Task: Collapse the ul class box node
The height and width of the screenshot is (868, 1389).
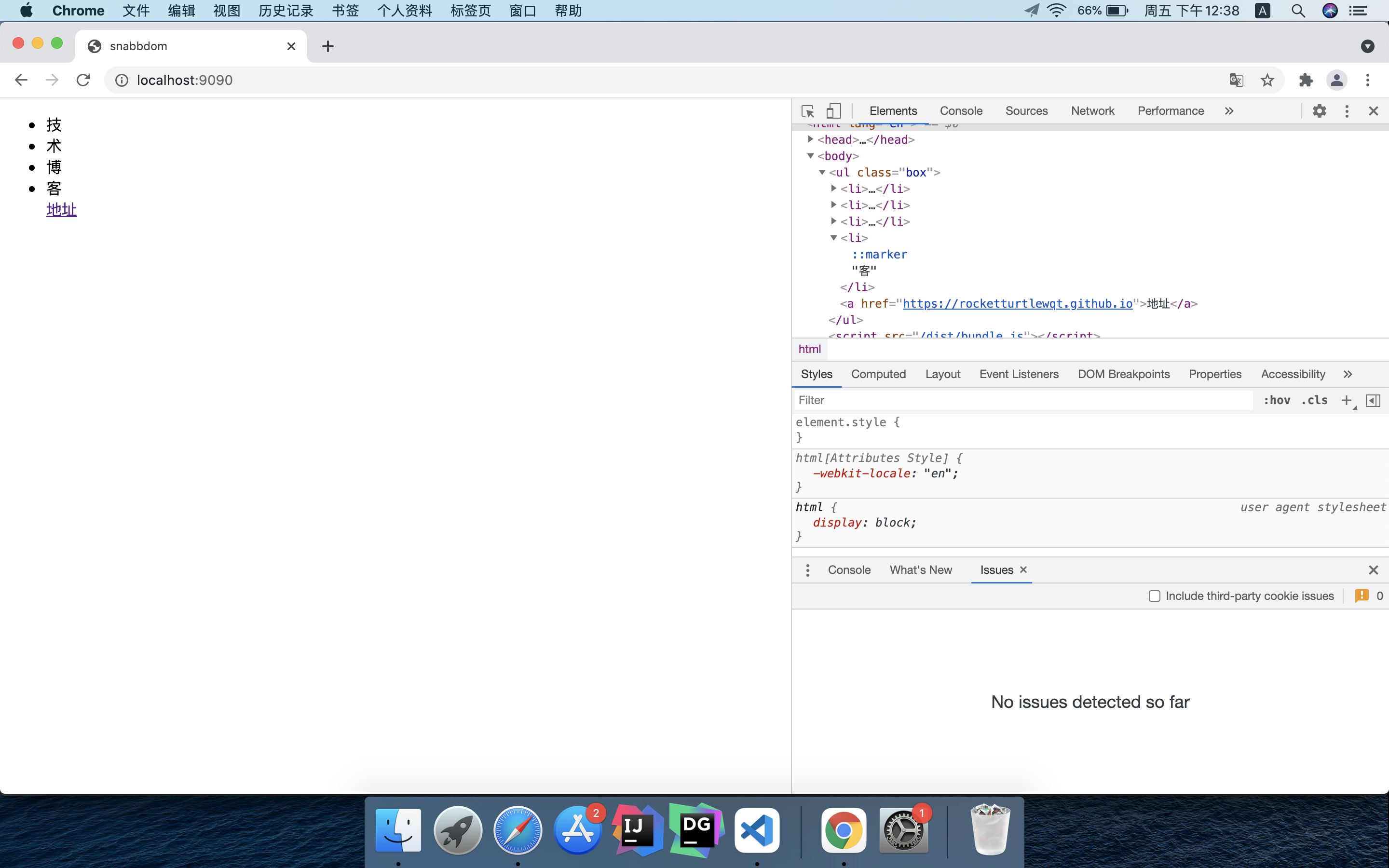Action: 822,172
